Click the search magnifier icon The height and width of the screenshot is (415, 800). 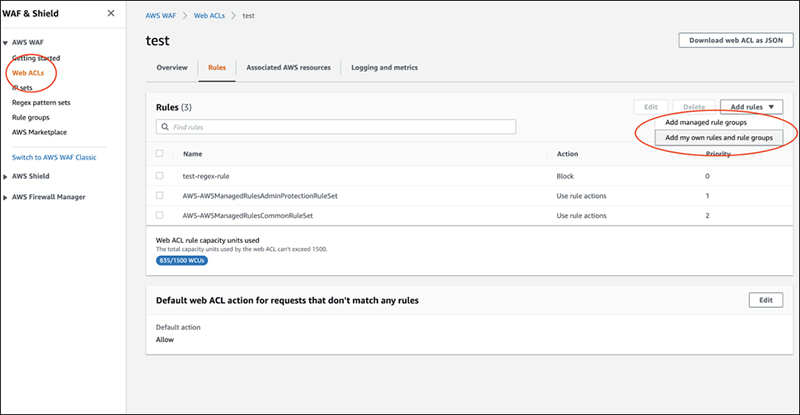165,127
